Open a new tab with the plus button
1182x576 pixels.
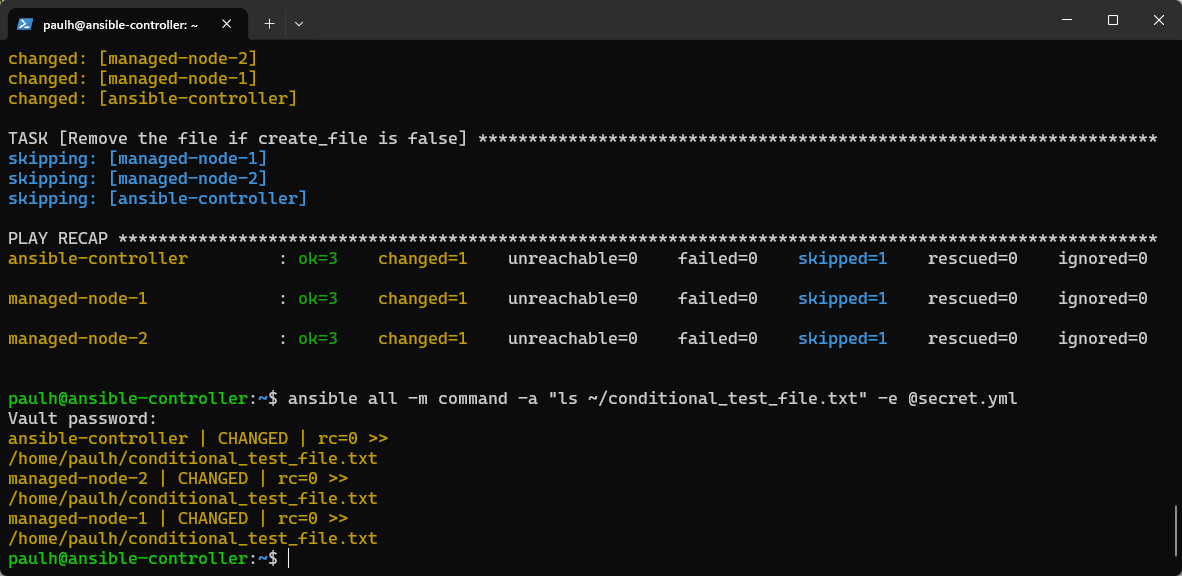(269, 23)
